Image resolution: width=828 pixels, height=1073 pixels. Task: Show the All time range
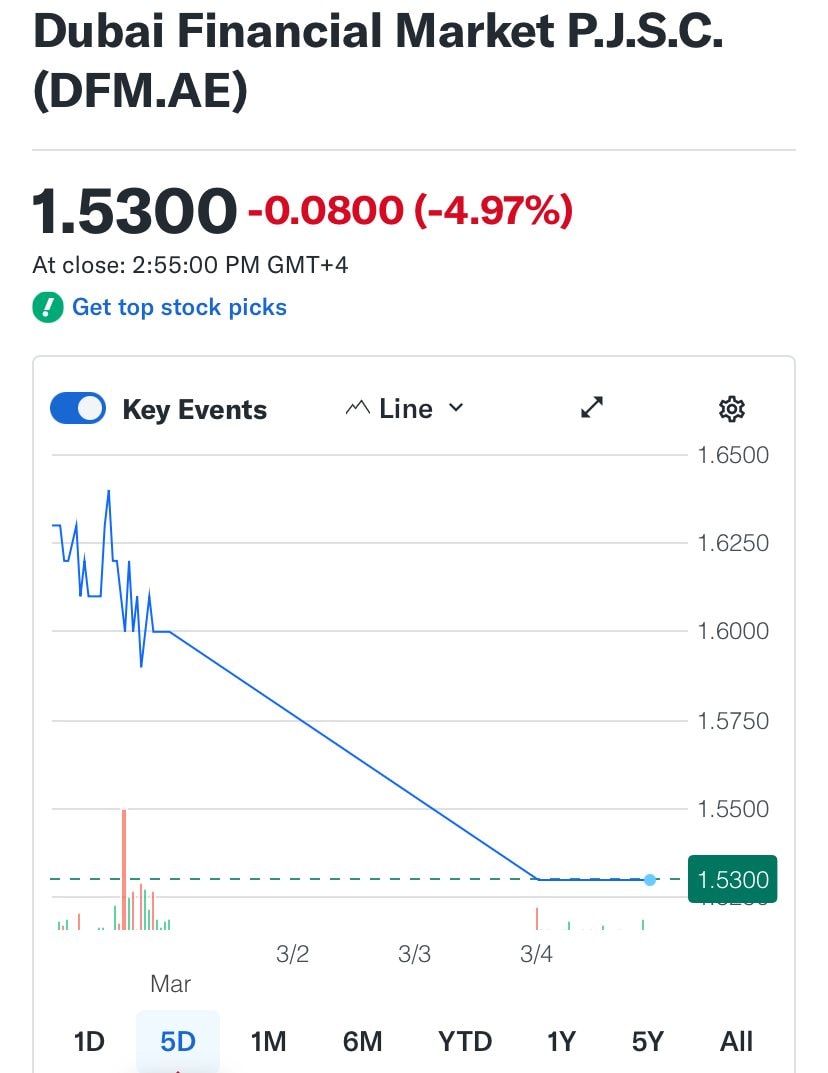click(x=736, y=1041)
